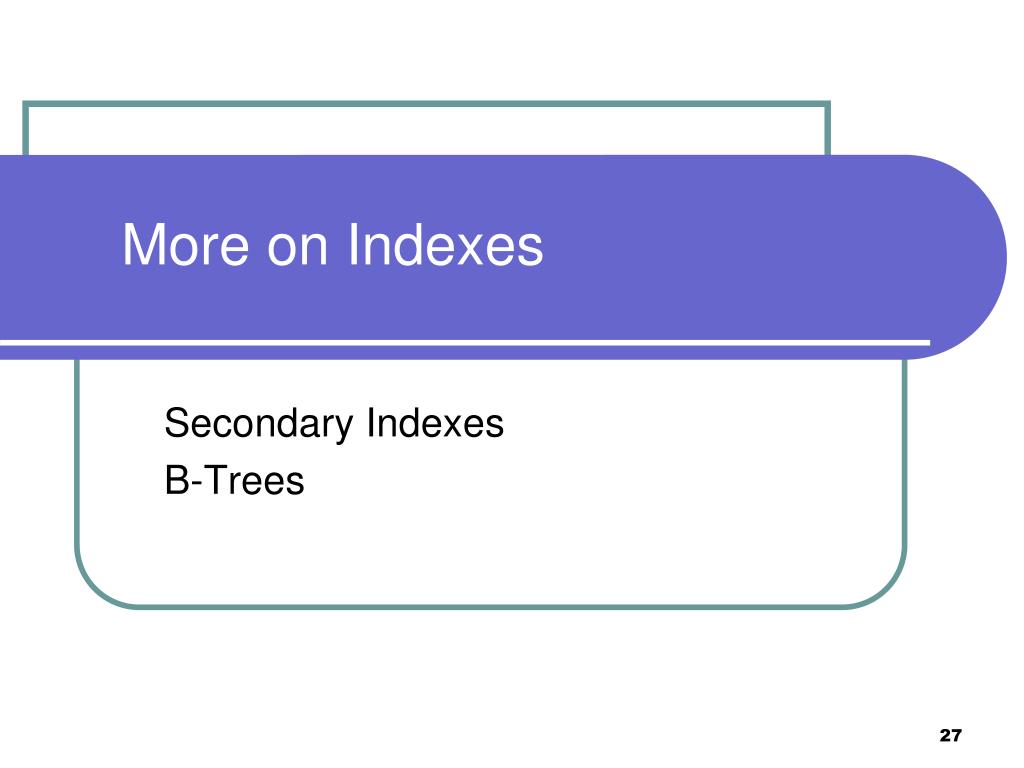Click the word 'Indexes' in the white title

tap(445, 245)
